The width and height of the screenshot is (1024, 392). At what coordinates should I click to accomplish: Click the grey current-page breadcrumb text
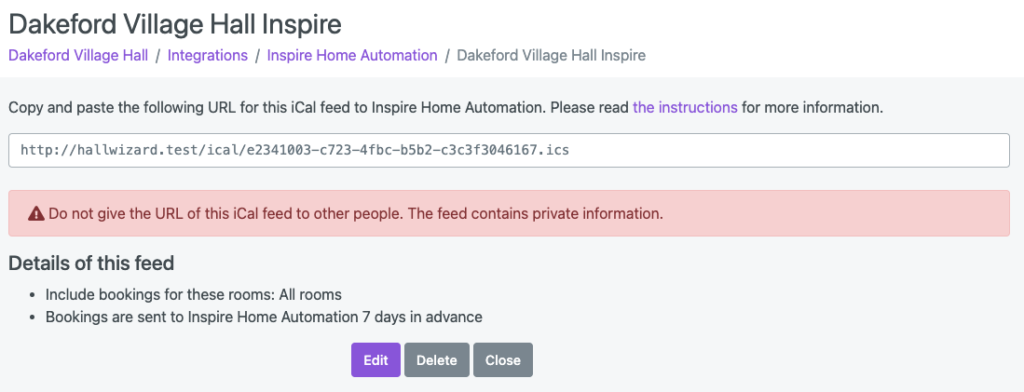pyautogui.click(x=551, y=56)
